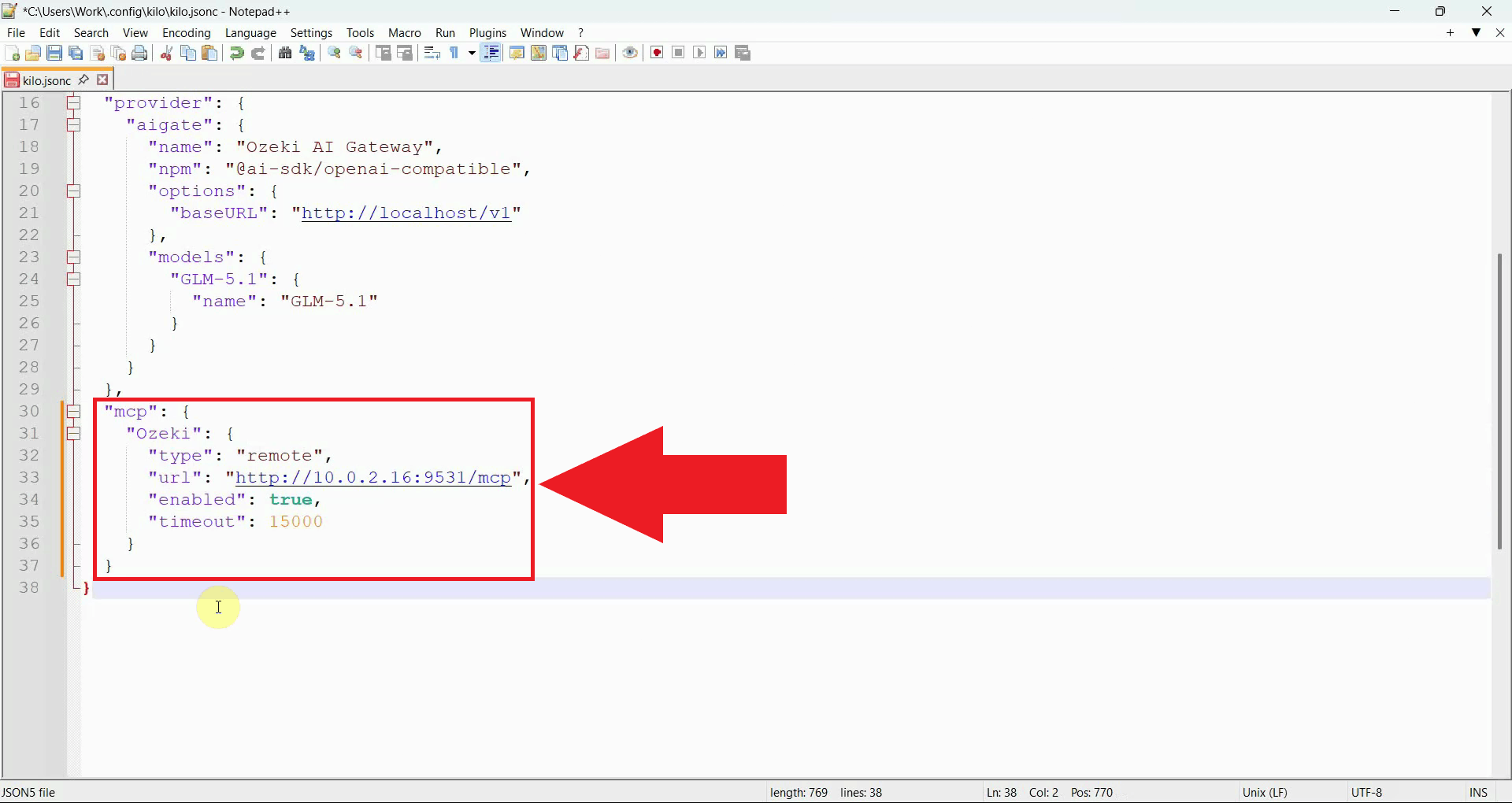Toggle the Document List panel icon
1512x803 pixels.
560,53
